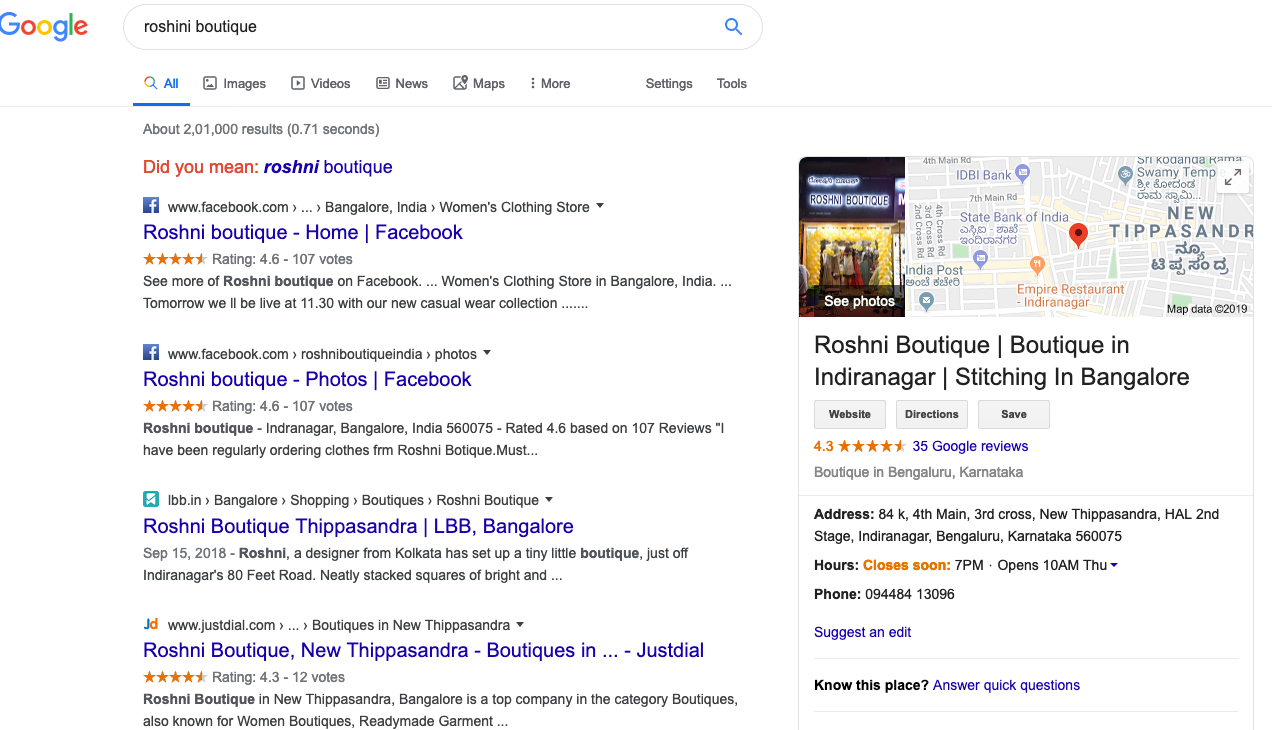The width and height of the screenshot is (1272, 730).
Task: Click the Directions button
Action: (x=932, y=414)
